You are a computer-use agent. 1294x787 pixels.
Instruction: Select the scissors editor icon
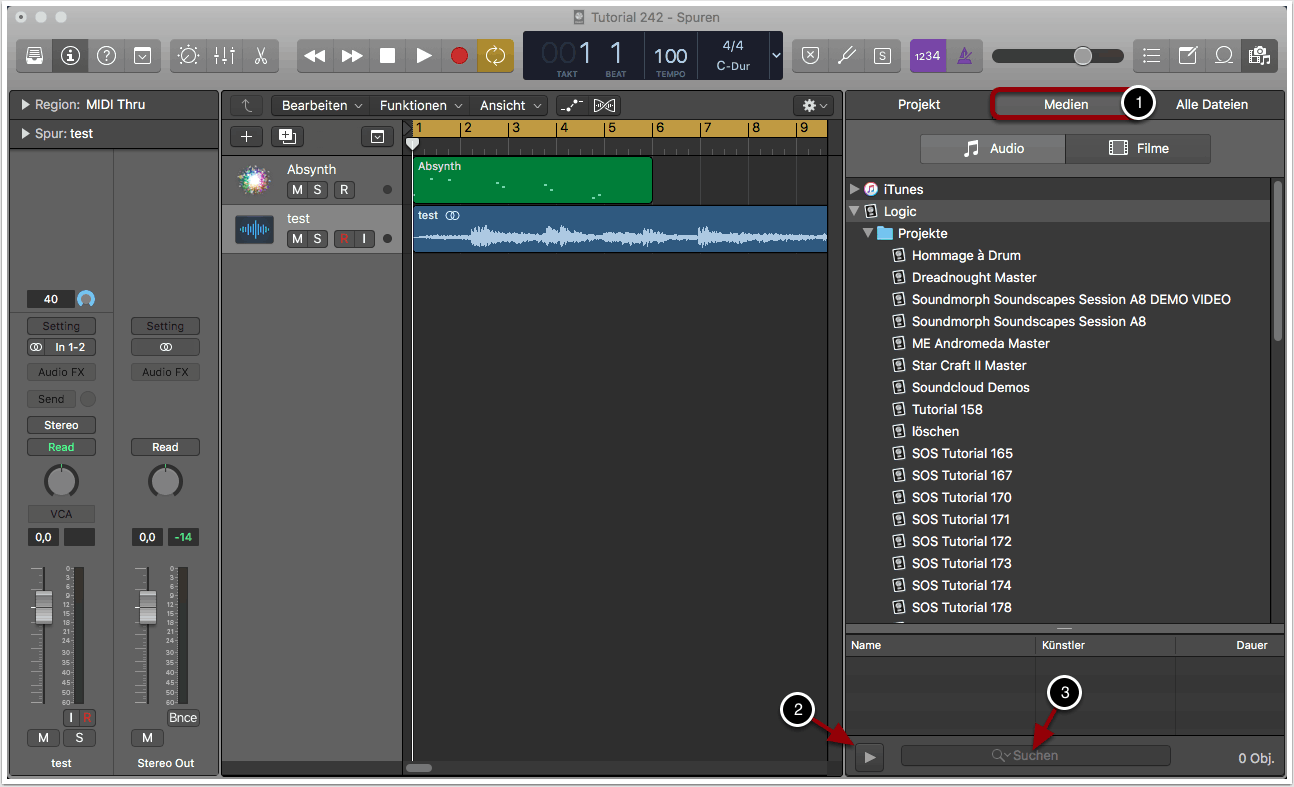tap(261, 56)
